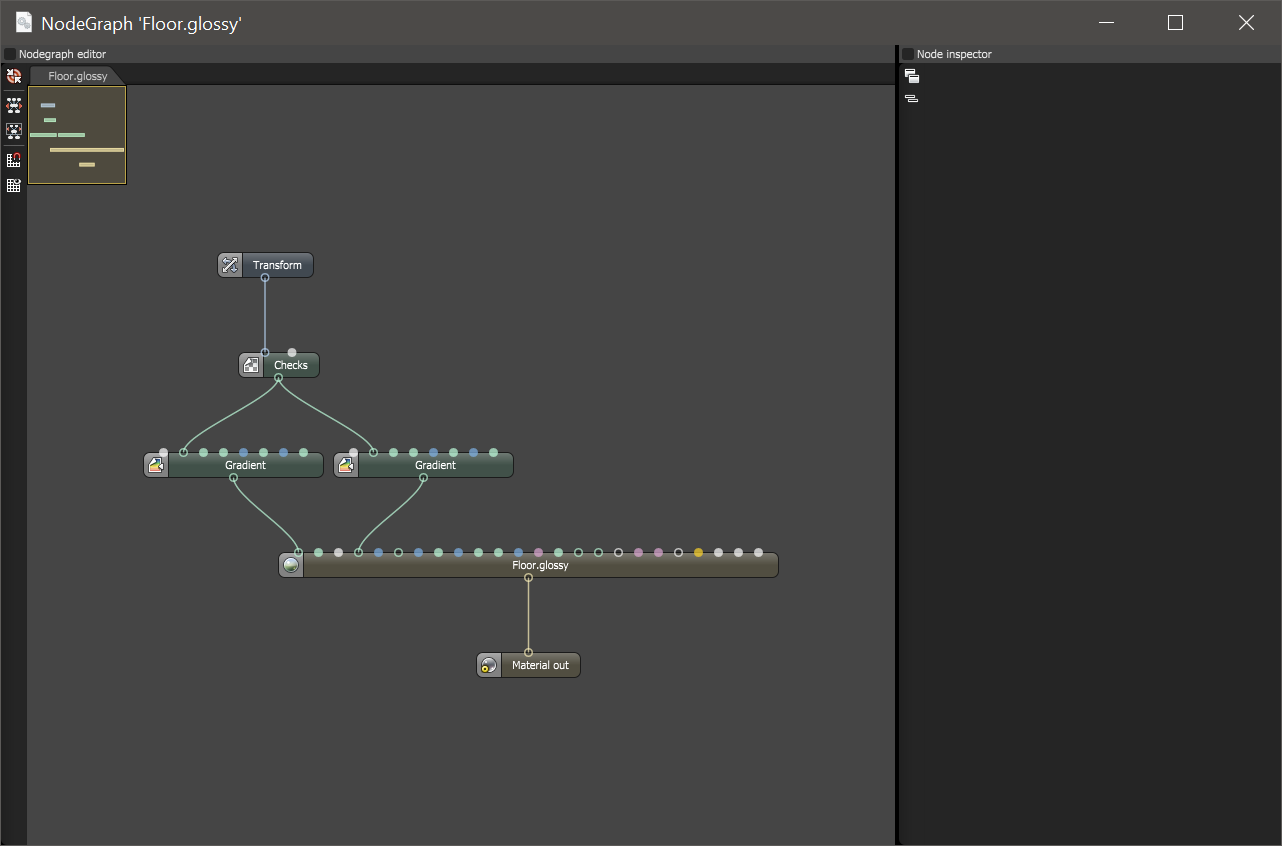Click the right Gradient node icon

(346, 465)
